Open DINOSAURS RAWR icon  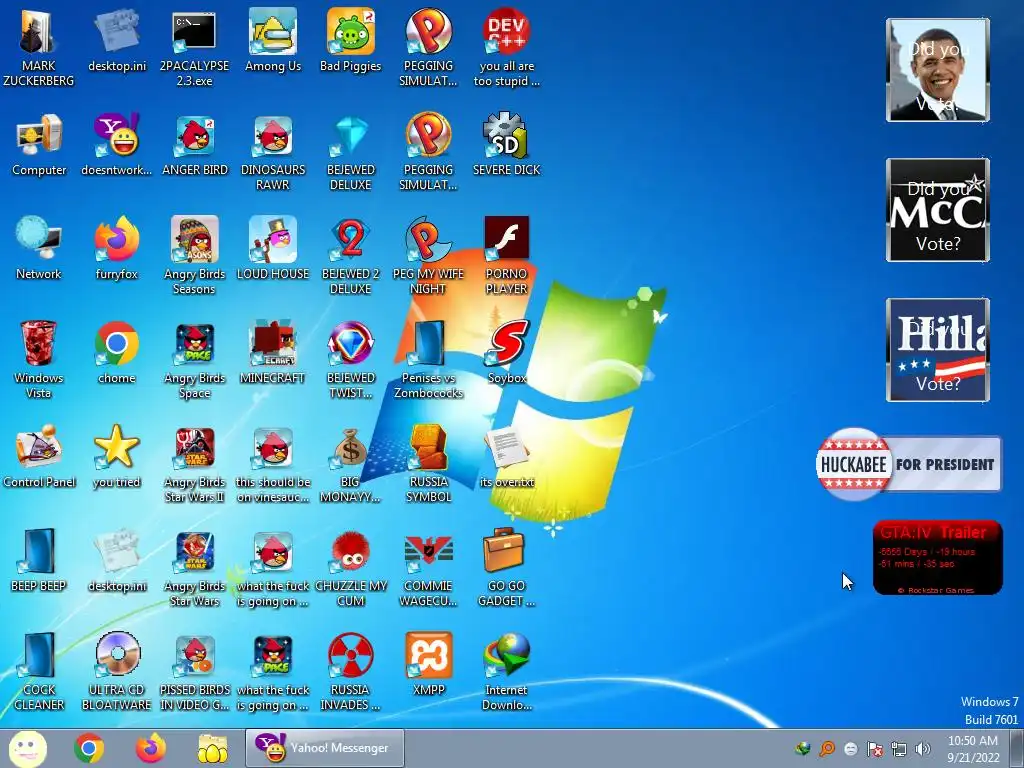272,152
